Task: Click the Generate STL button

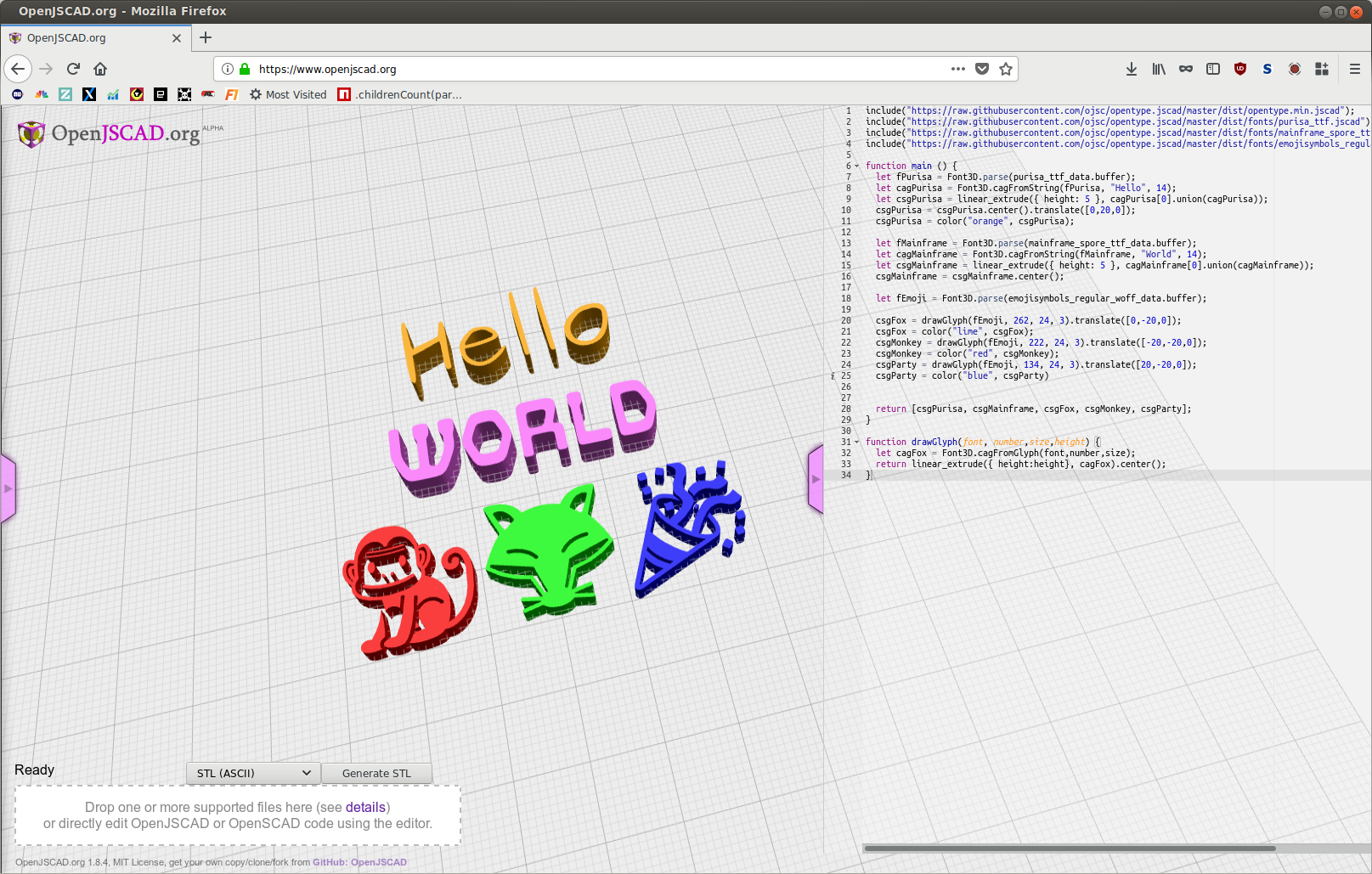Action: (376, 773)
